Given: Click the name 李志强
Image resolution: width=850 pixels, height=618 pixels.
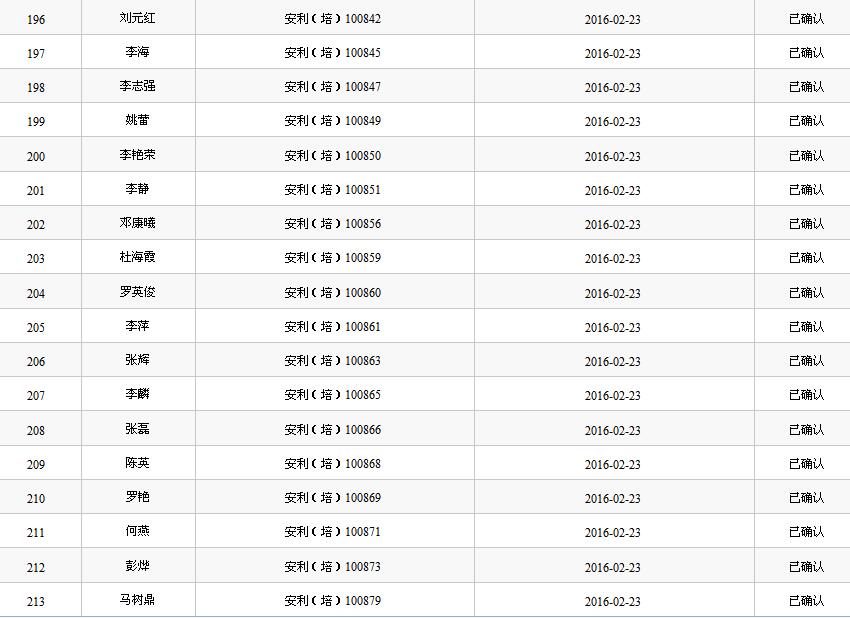Looking at the screenshot, I should tap(137, 87).
